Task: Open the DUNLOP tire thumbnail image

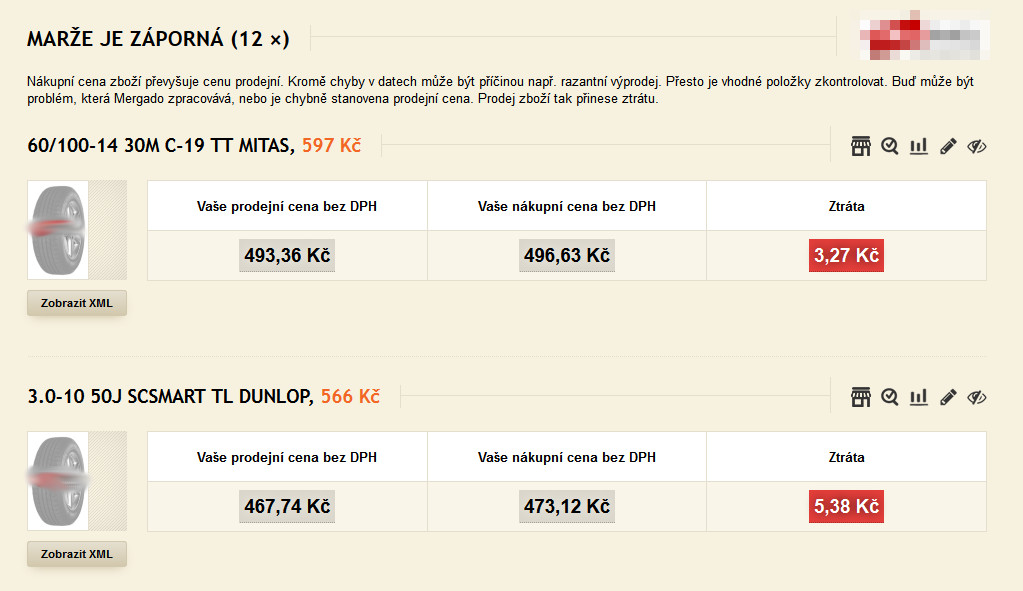Action: [x=58, y=481]
